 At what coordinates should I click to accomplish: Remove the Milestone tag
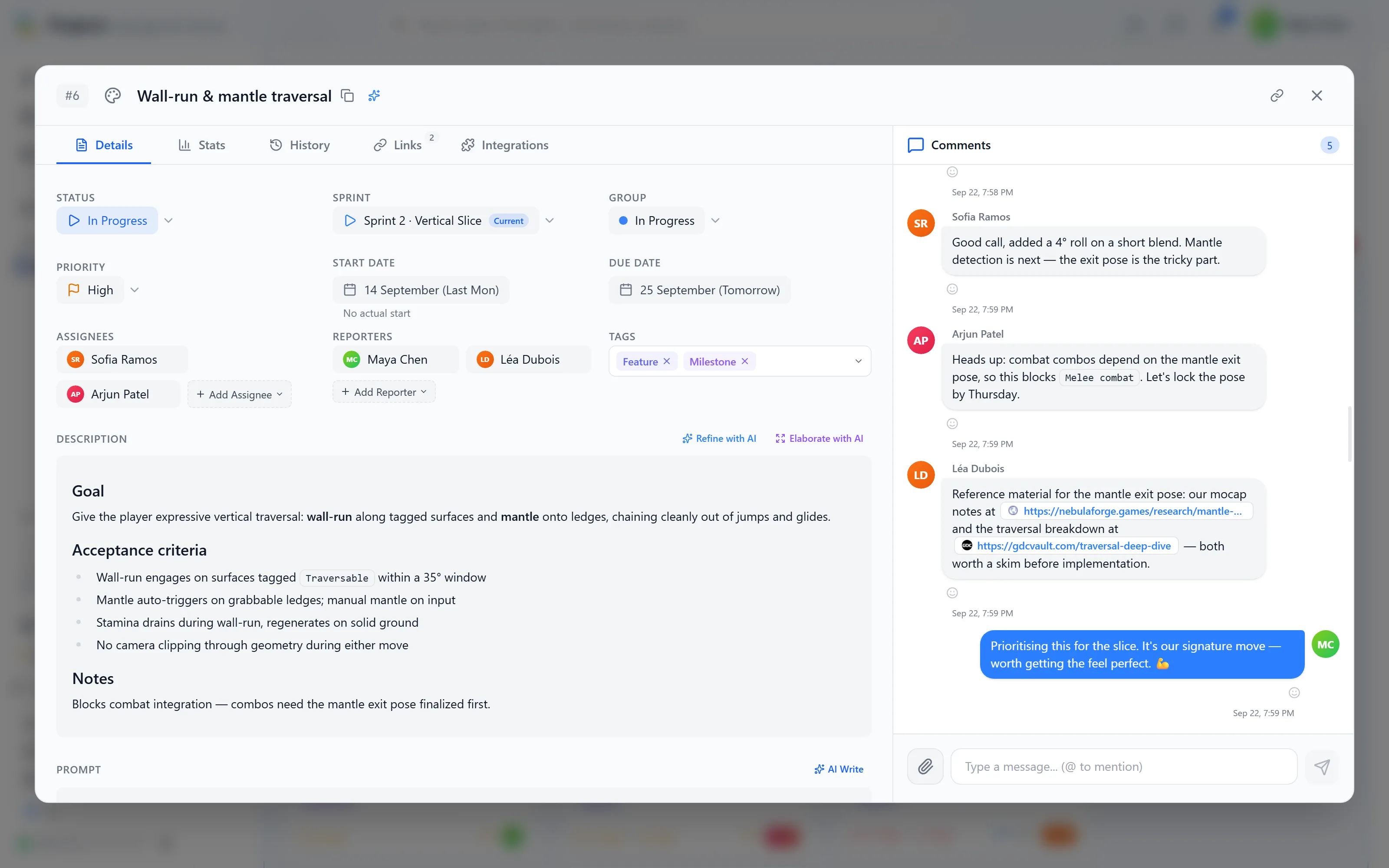[x=745, y=361]
